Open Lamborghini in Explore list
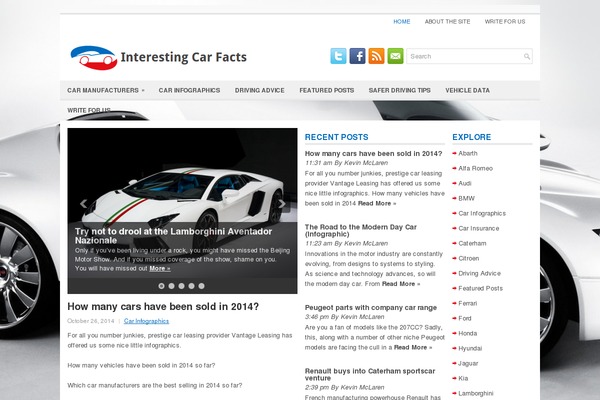The width and height of the screenshot is (600, 400). coord(476,393)
